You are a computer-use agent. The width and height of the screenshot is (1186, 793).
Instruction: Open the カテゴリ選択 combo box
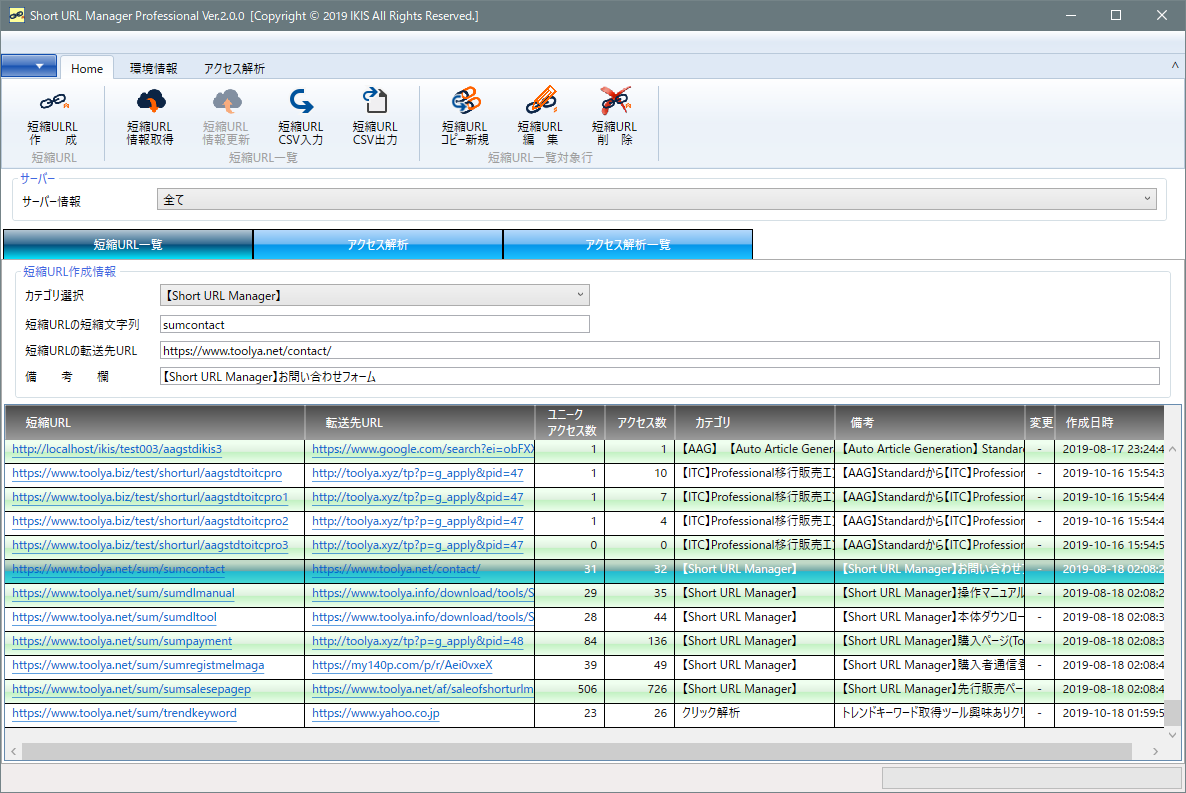[x=374, y=295]
